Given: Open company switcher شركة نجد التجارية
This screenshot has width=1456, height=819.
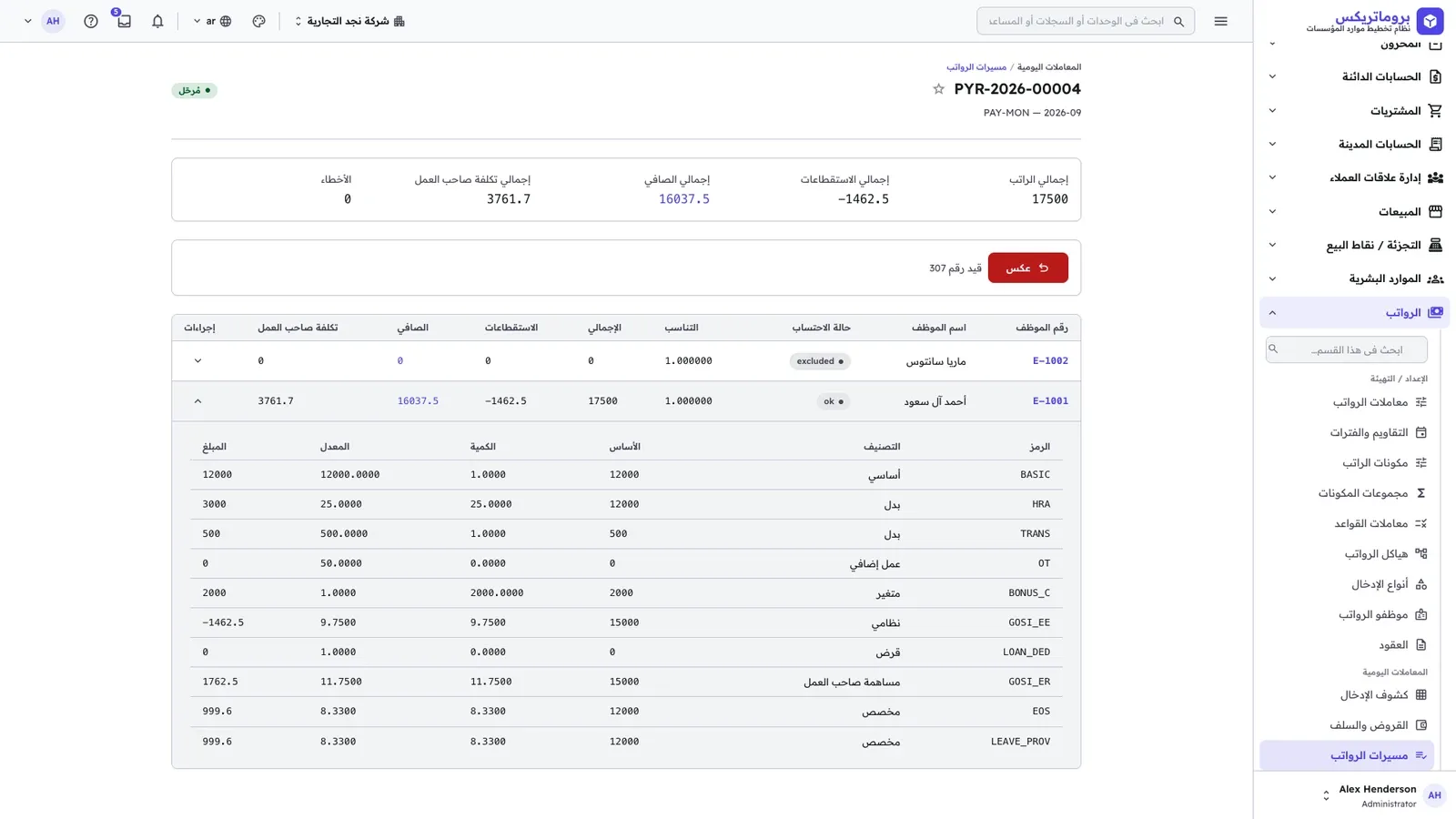Looking at the screenshot, I should 349,21.
